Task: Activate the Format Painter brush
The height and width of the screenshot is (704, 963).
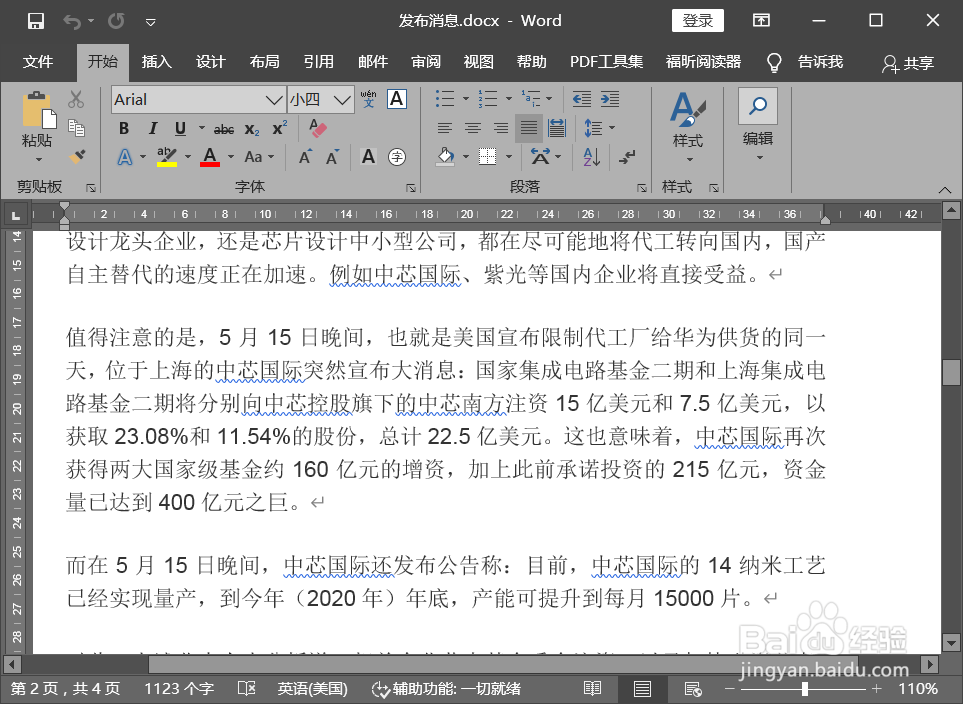Action: coord(76,157)
